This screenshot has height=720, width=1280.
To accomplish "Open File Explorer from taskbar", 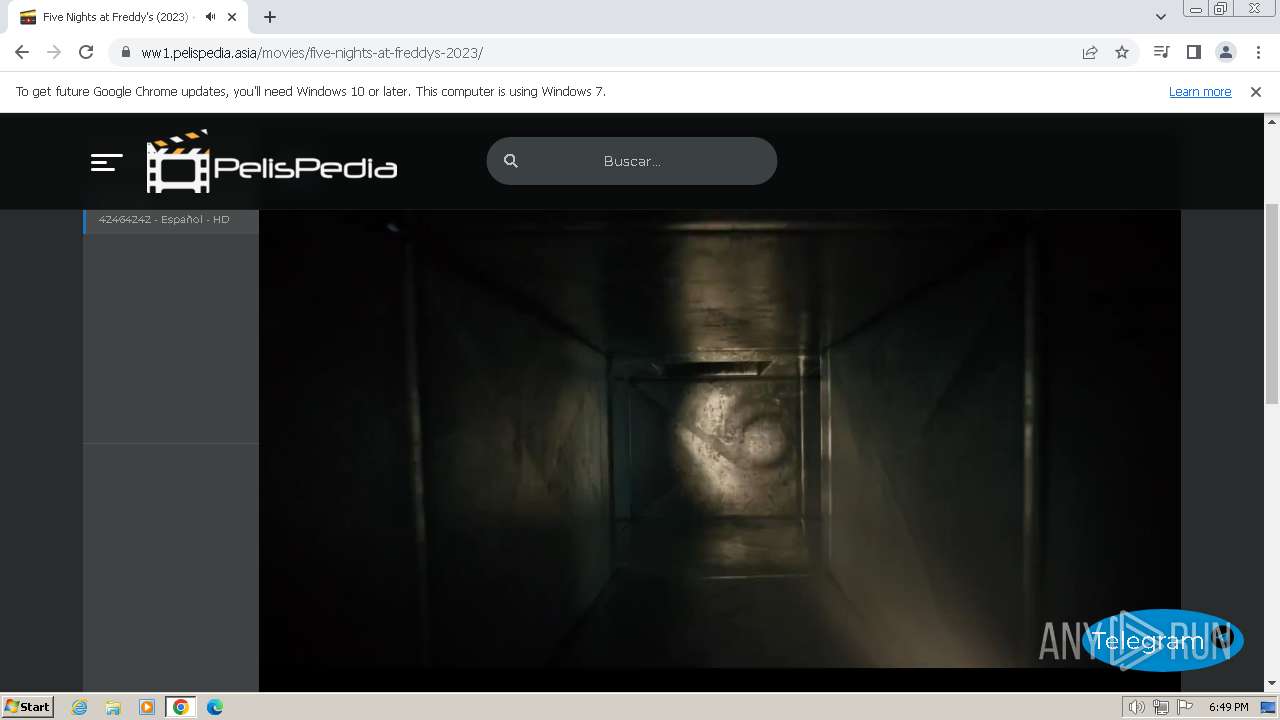I will tap(113, 707).
